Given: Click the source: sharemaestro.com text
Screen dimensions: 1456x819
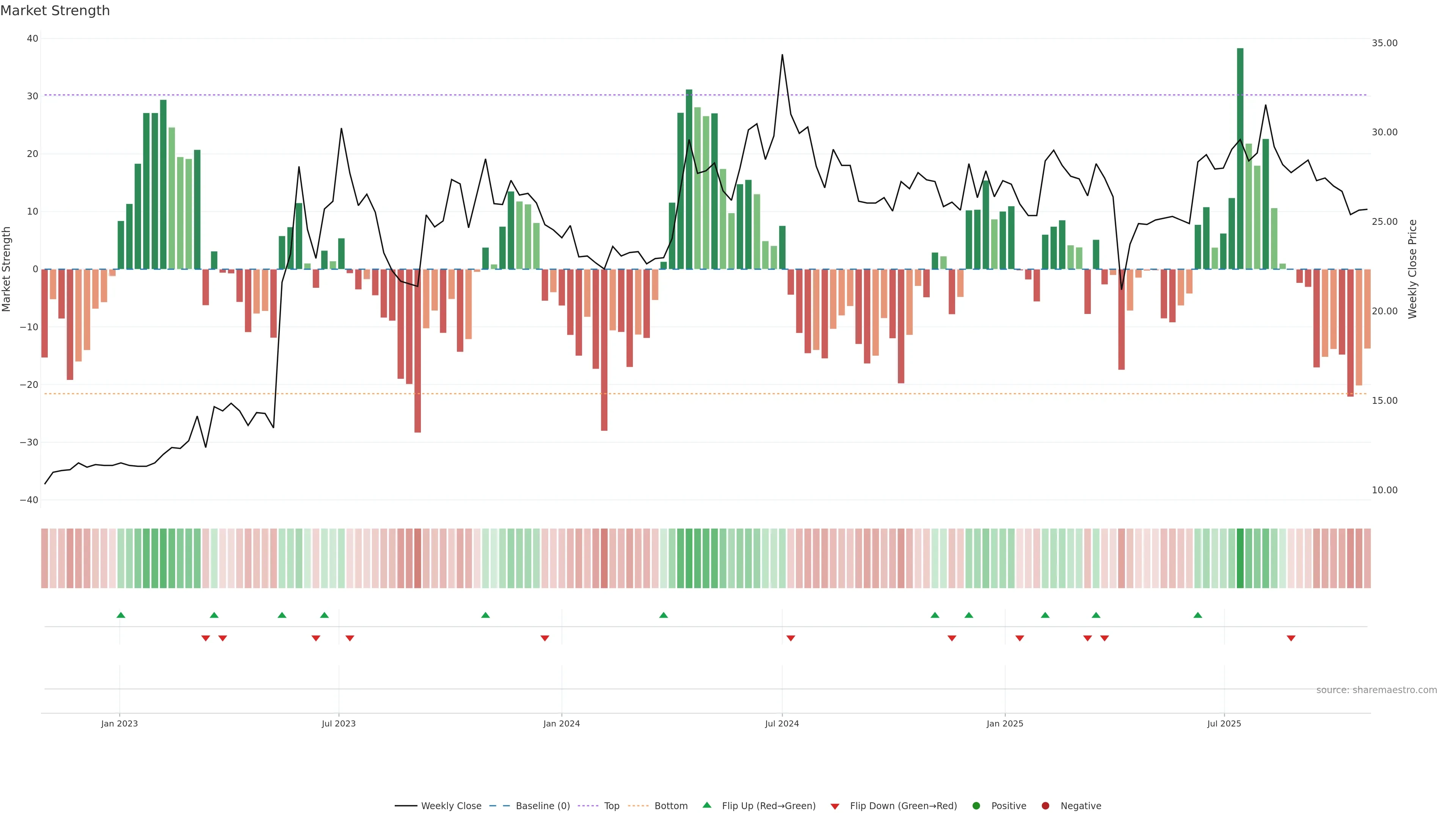Looking at the screenshot, I should pyautogui.click(x=1376, y=690).
